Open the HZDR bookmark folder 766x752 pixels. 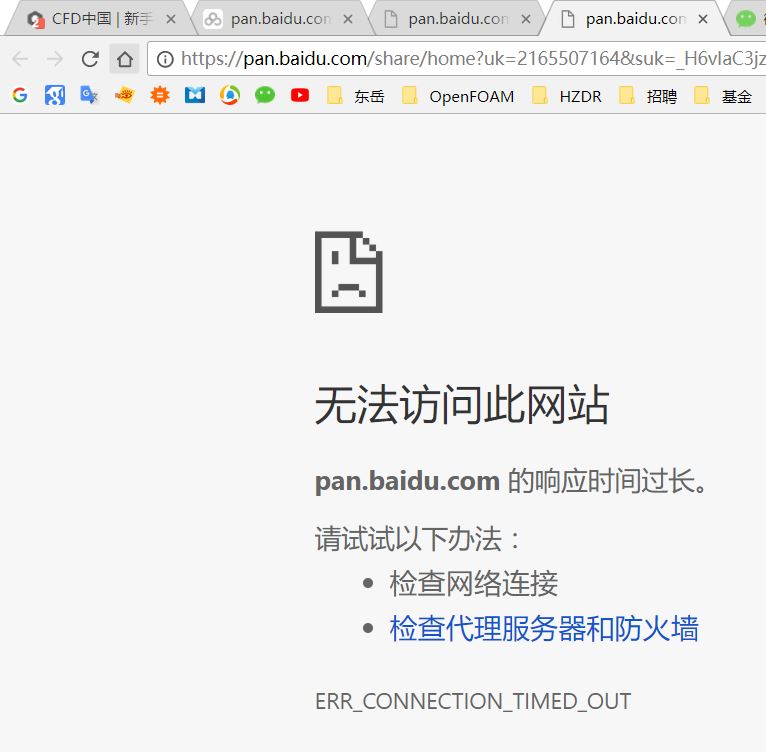(x=567, y=96)
